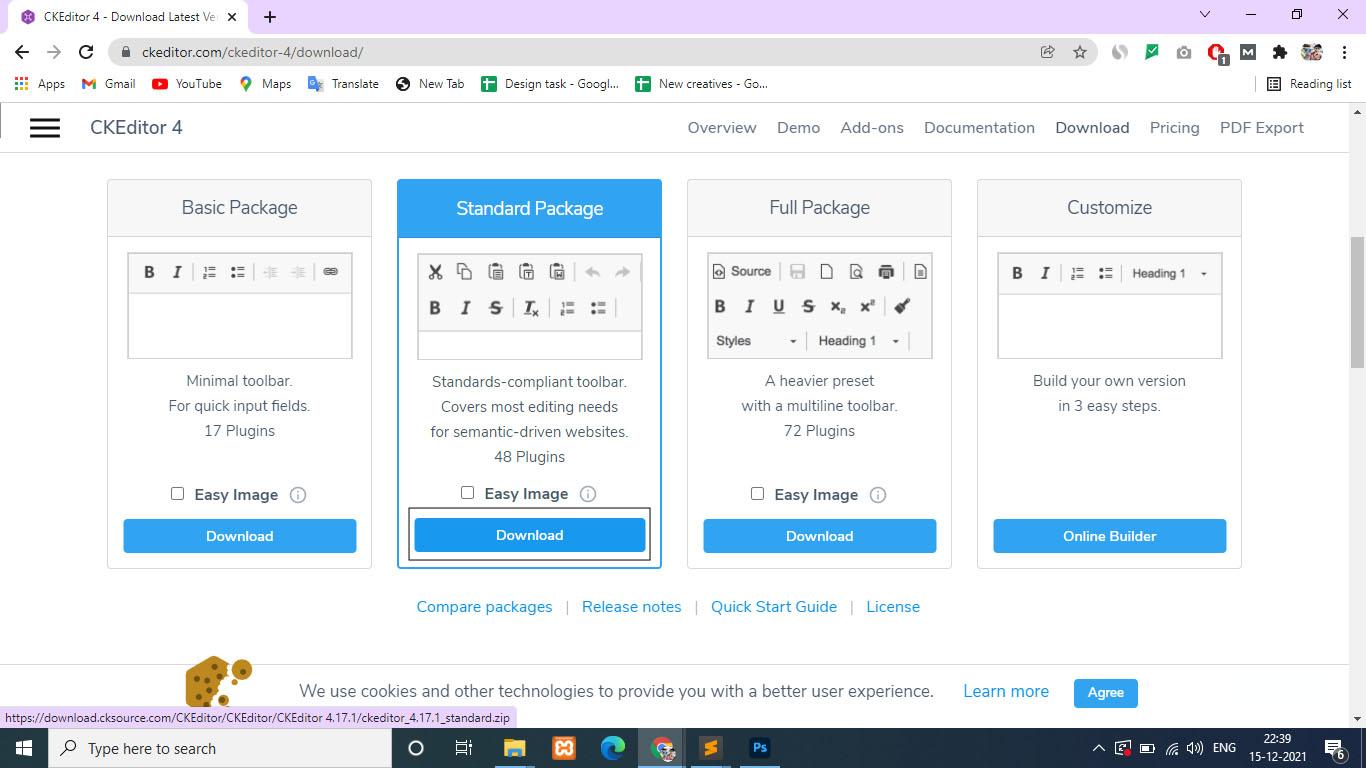Screen dimensions: 1366x768
Task: Download the Standard Package
Action: click(529, 535)
